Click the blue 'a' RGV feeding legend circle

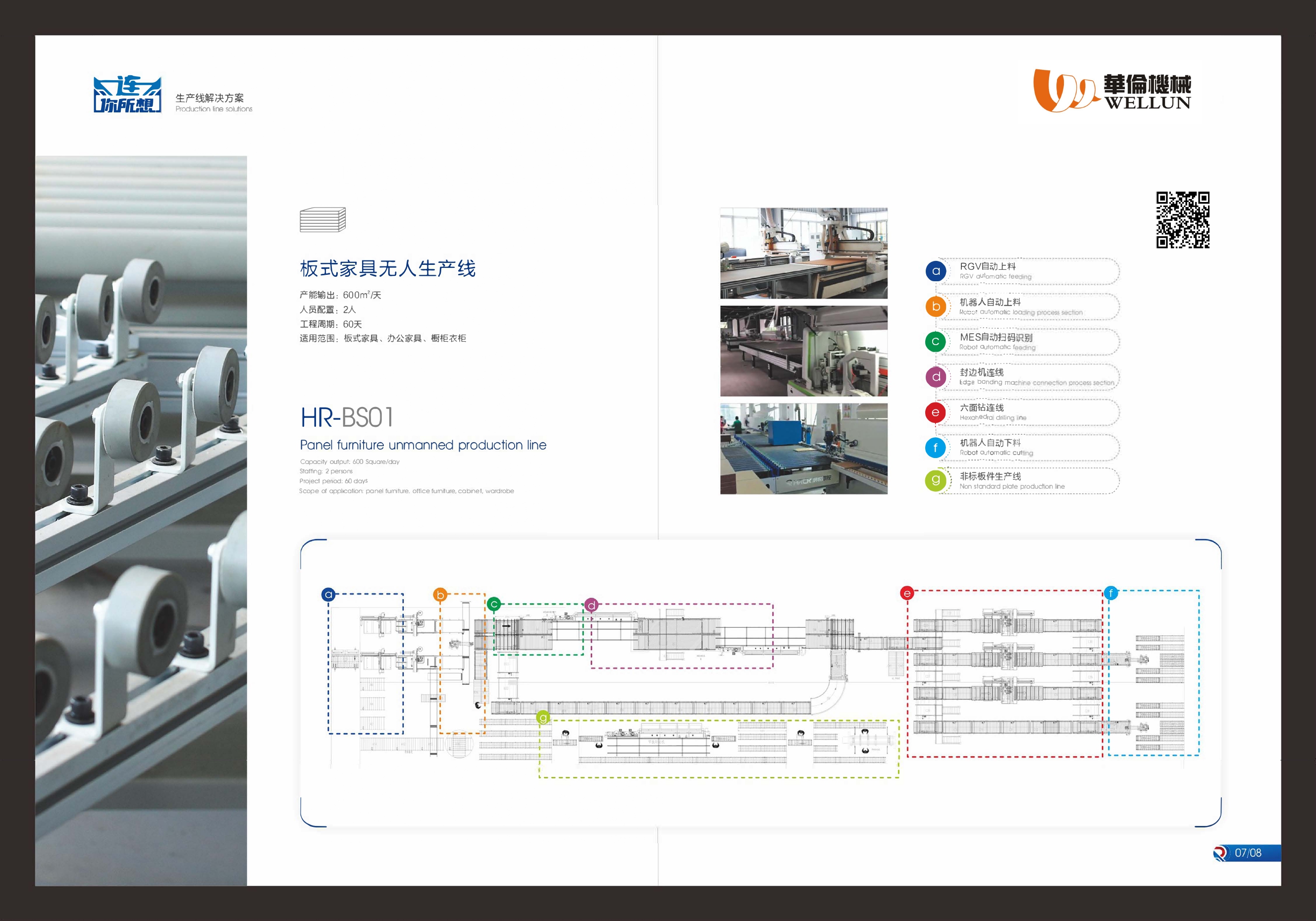(936, 271)
